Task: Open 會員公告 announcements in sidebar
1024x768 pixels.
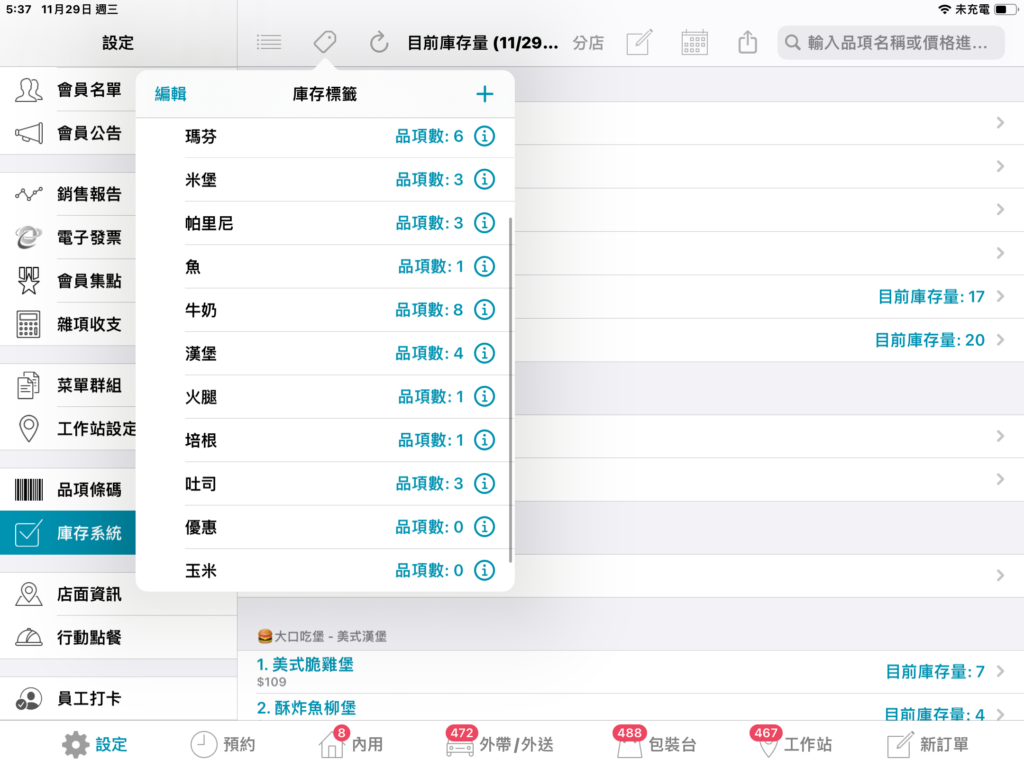Action: [68, 133]
